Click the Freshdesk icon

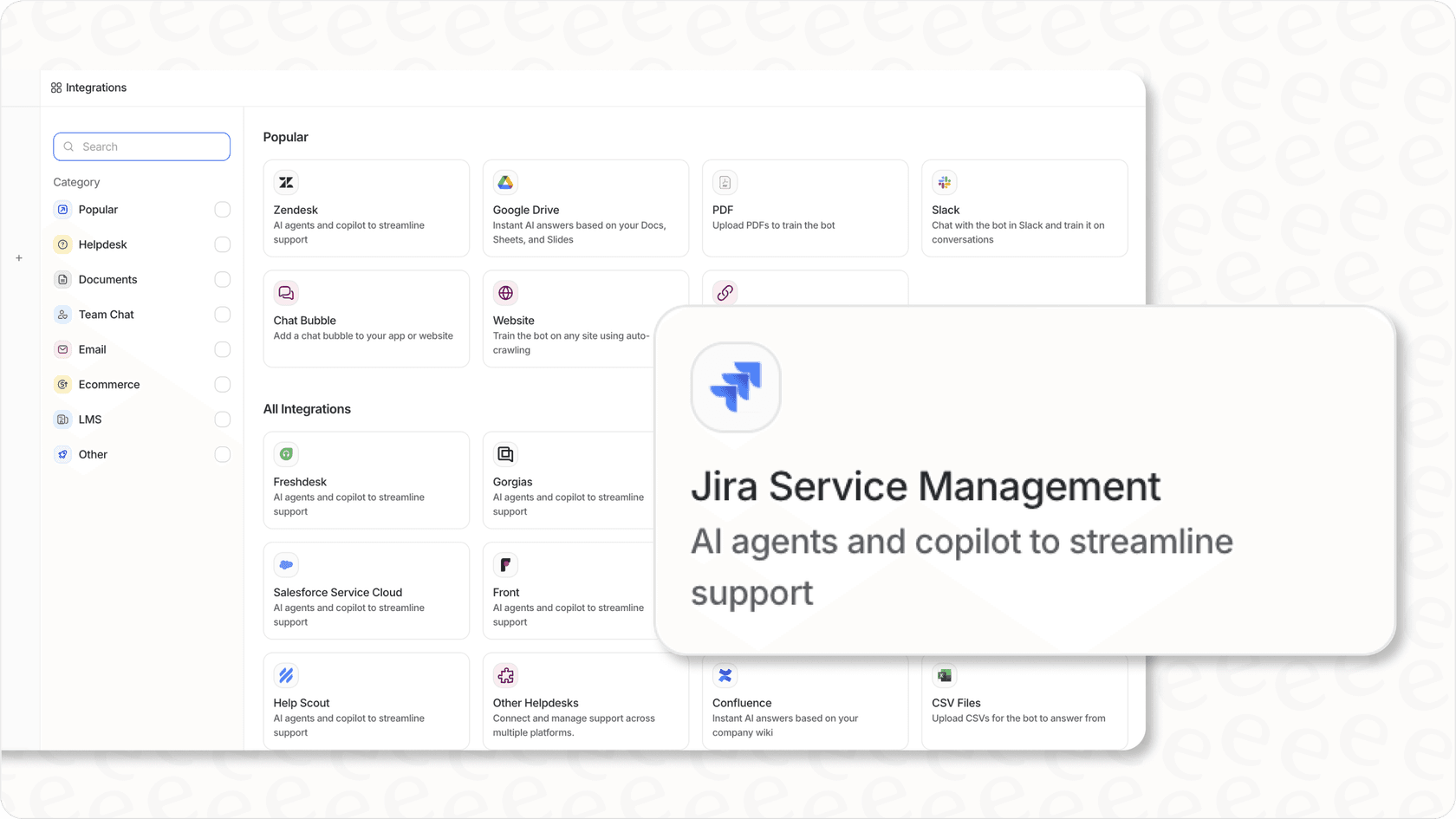click(286, 453)
